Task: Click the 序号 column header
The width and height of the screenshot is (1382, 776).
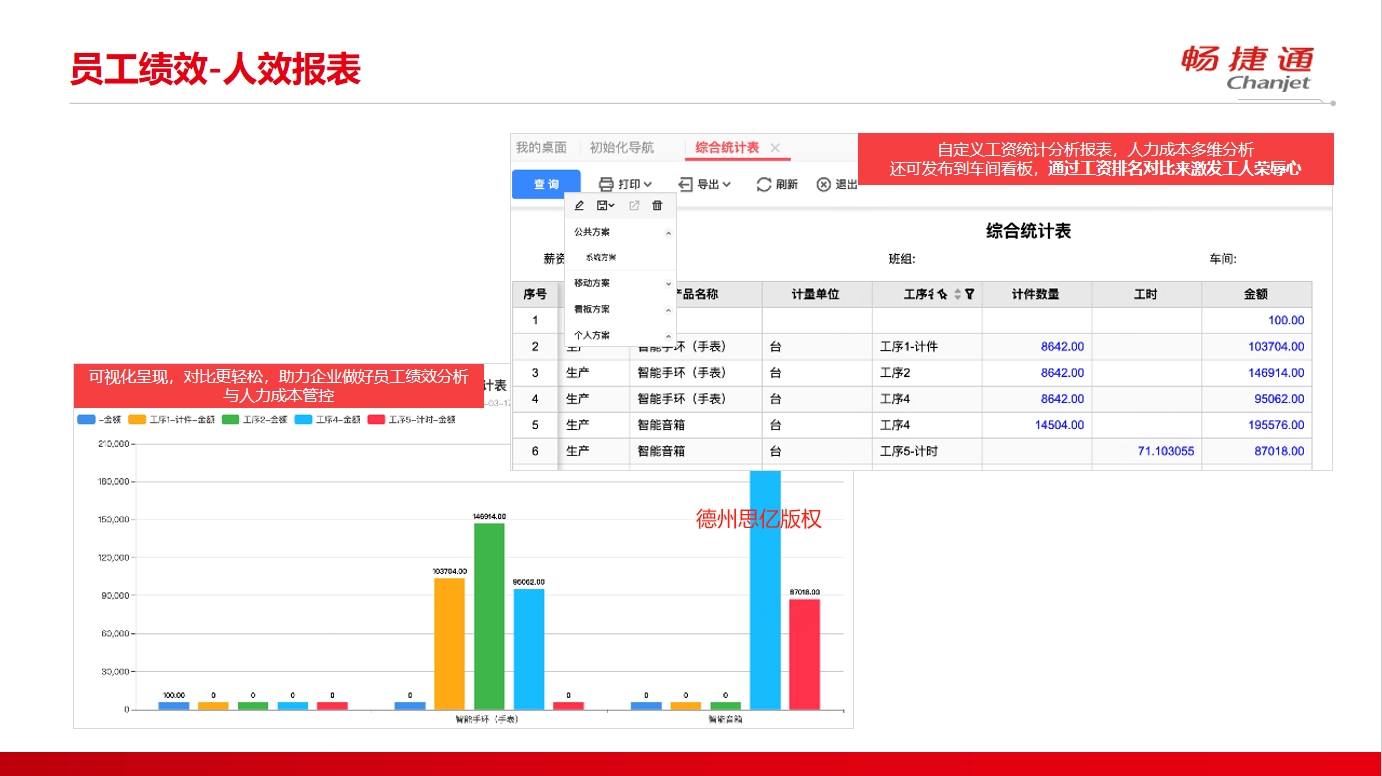Action: (535, 294)
